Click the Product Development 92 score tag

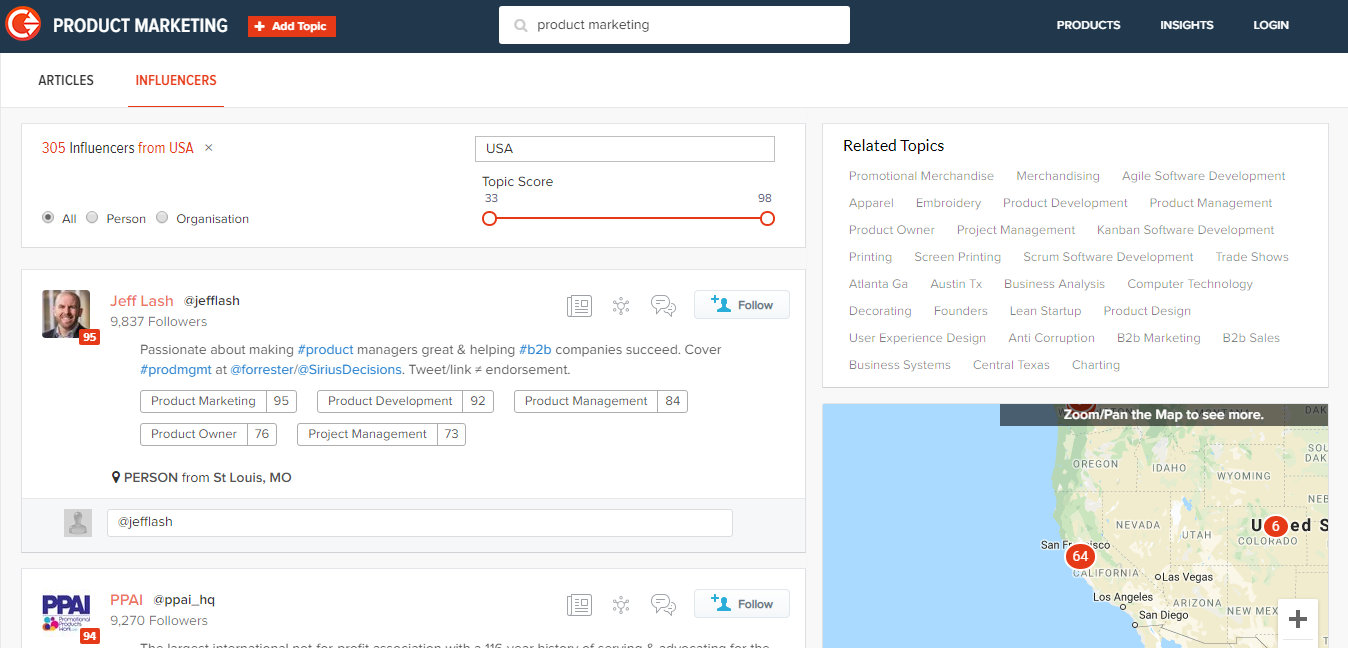point(407,401)
